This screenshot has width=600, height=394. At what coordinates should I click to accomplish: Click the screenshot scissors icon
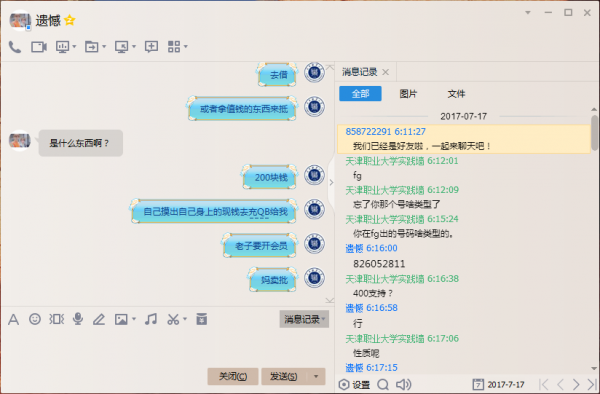point(173,319)
